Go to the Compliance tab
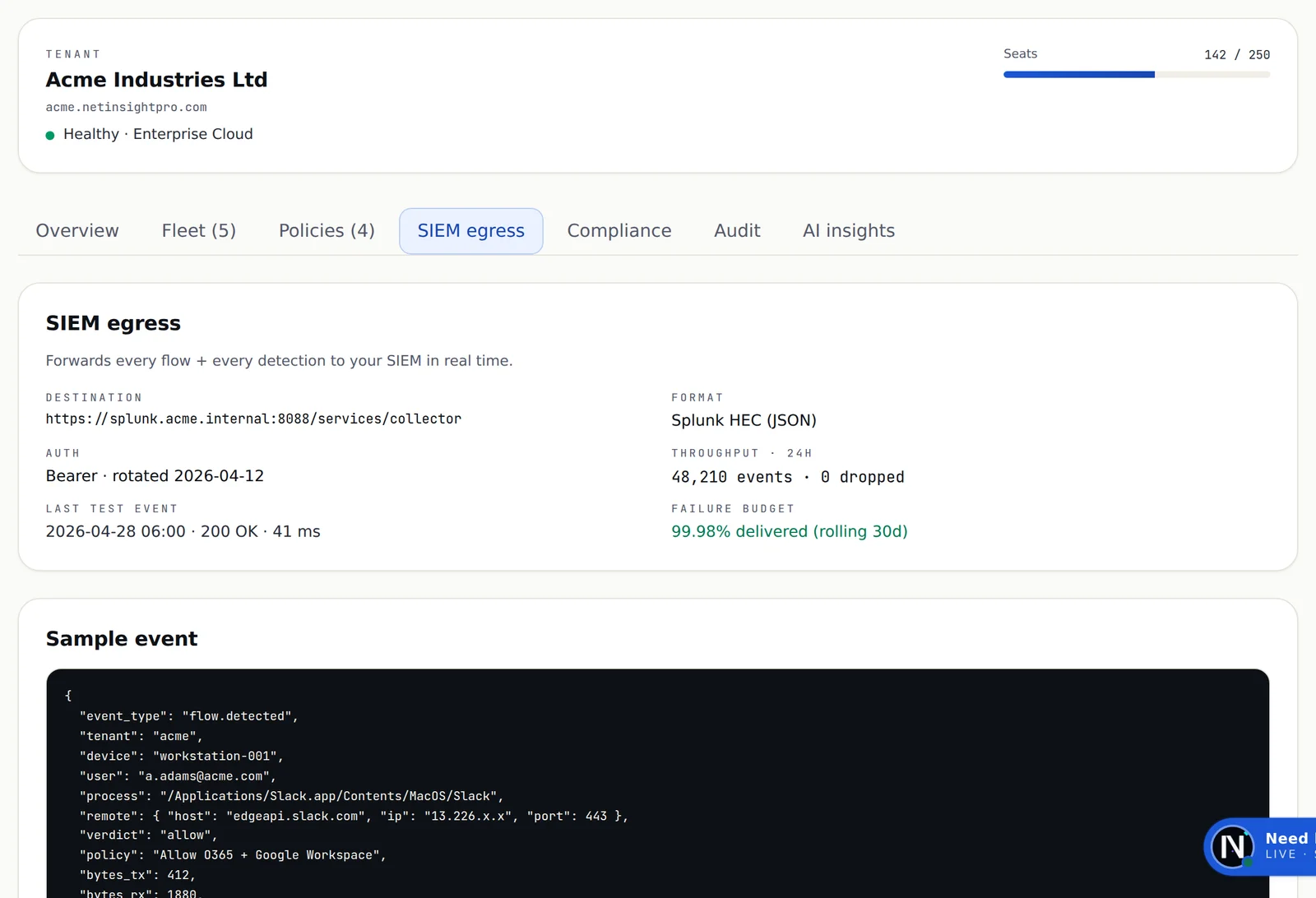The width and height of the screenshot is (1316, 898). click(x=619, y=231)
